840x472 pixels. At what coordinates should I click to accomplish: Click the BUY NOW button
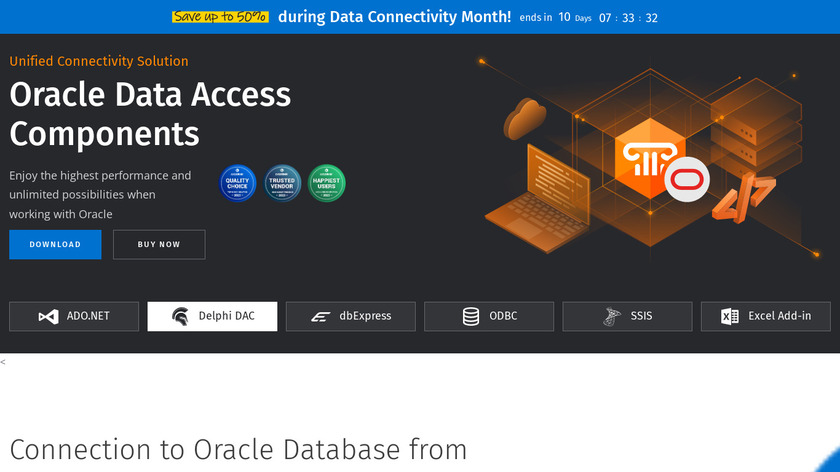click(x=159, y=244)
